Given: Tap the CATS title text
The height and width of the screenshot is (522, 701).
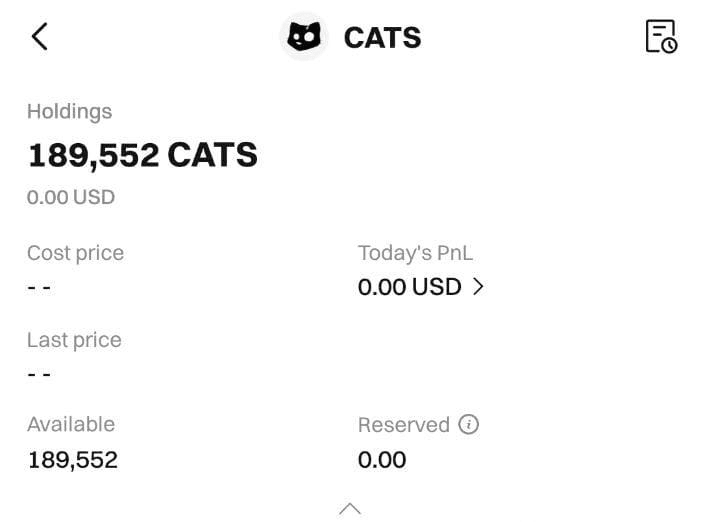Looking at the screenshot, I should (382, 38).
